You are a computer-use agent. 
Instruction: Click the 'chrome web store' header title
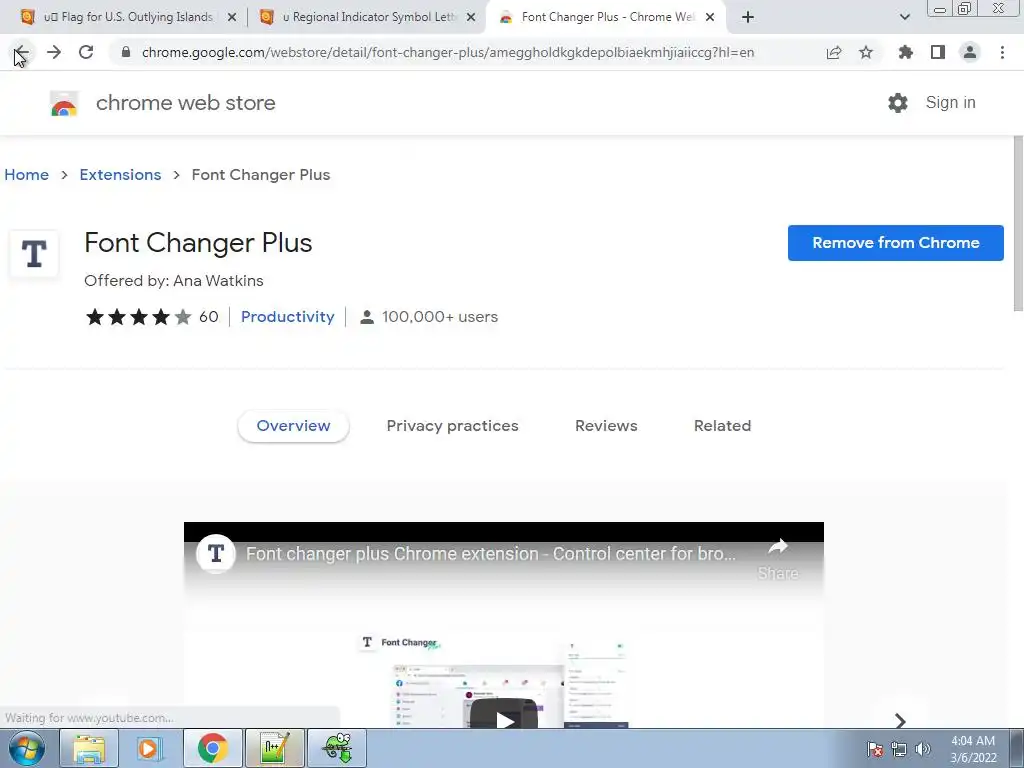point(185,103)
